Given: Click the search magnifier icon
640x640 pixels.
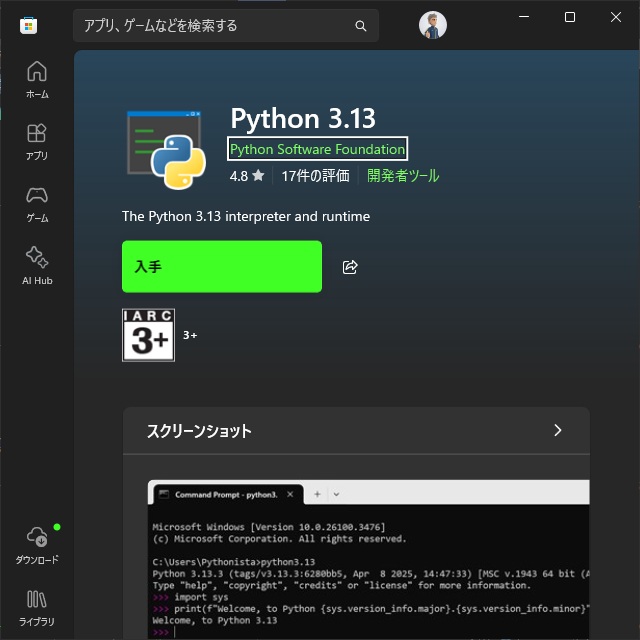Looking at the screenshot, I should click(361, 26).
